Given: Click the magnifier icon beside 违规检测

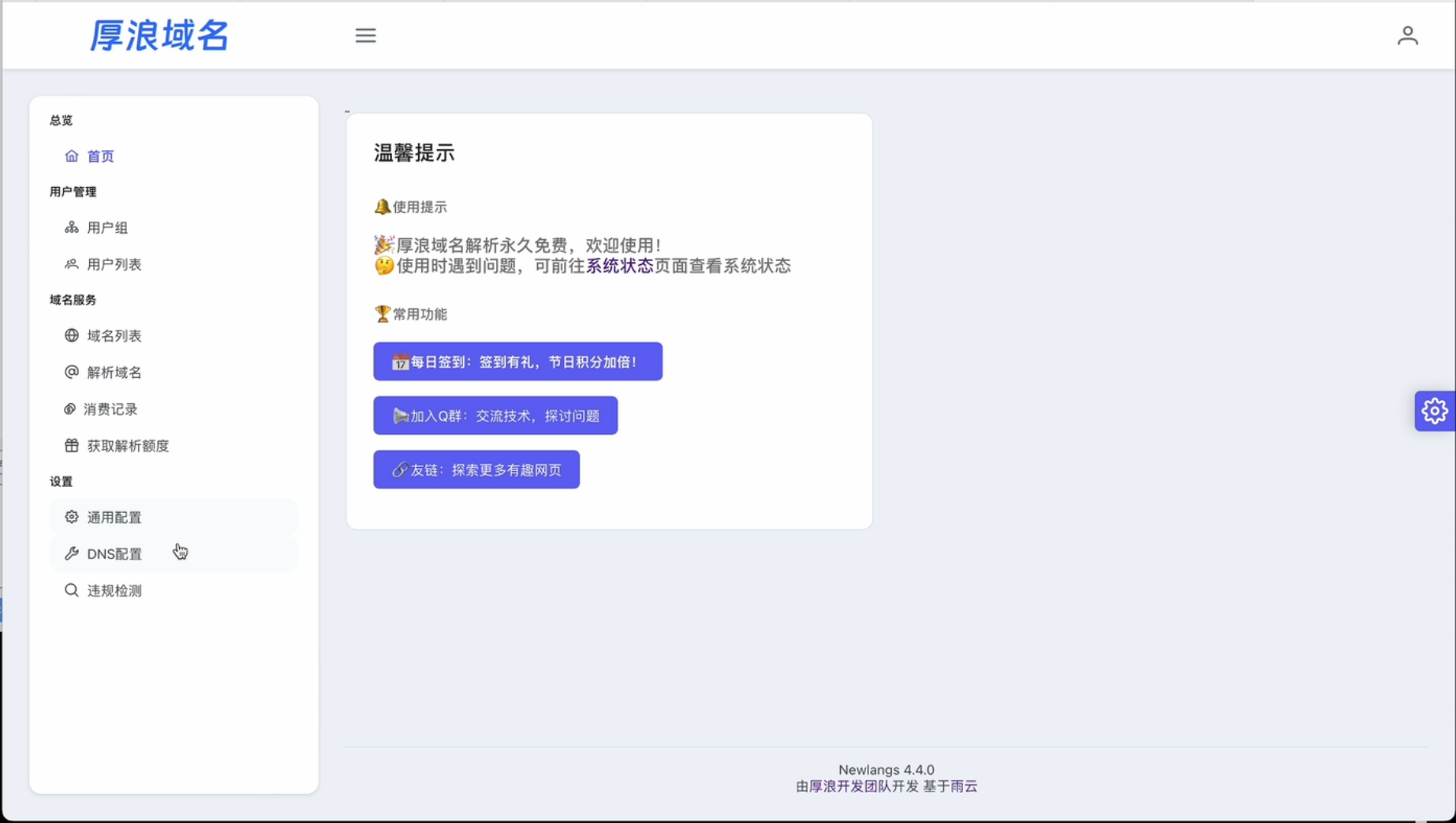Looking at the screenshot, I should tap(72, 590).
